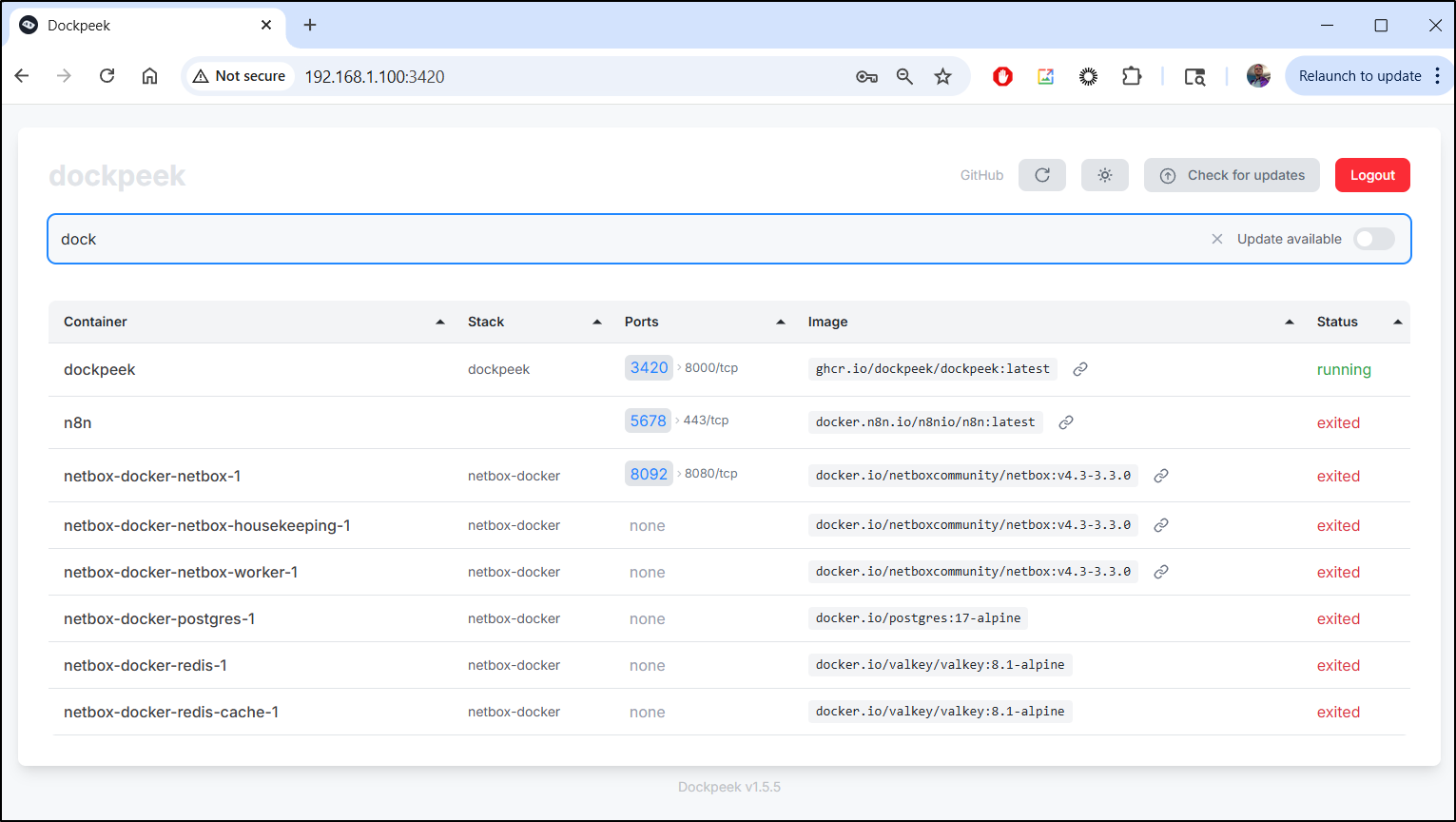Click 'docker.io/postgres:17-alpine' image text
The image size is (1456, 822).
919,617
